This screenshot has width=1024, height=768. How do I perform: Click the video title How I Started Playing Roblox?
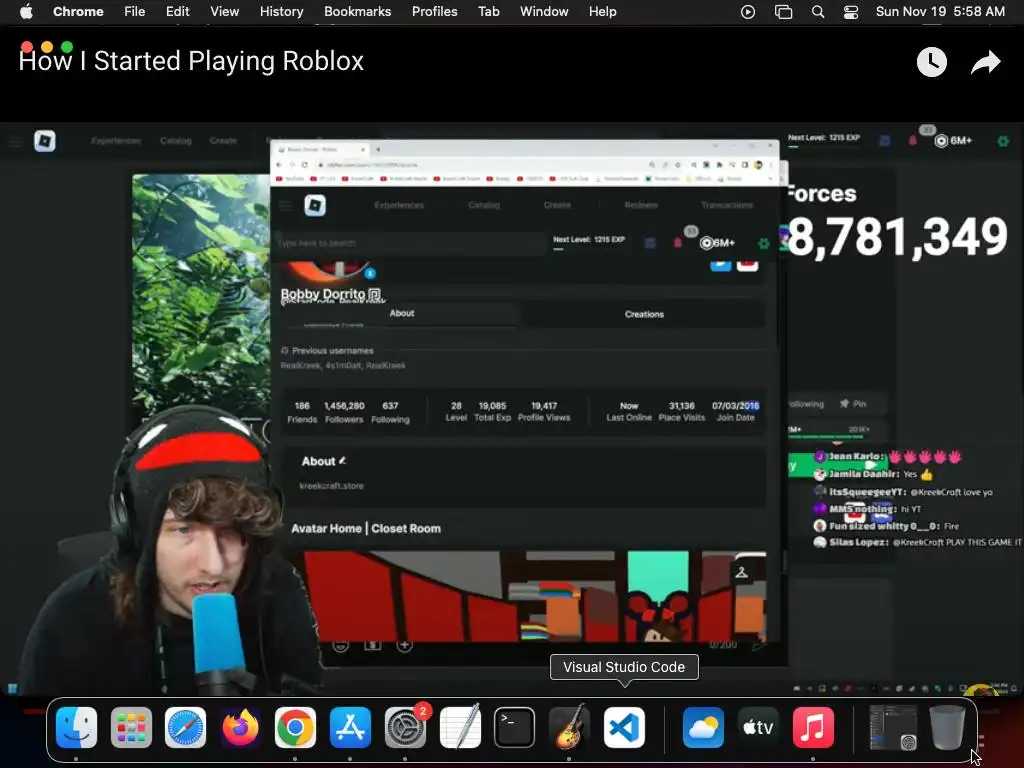point(191,61)
